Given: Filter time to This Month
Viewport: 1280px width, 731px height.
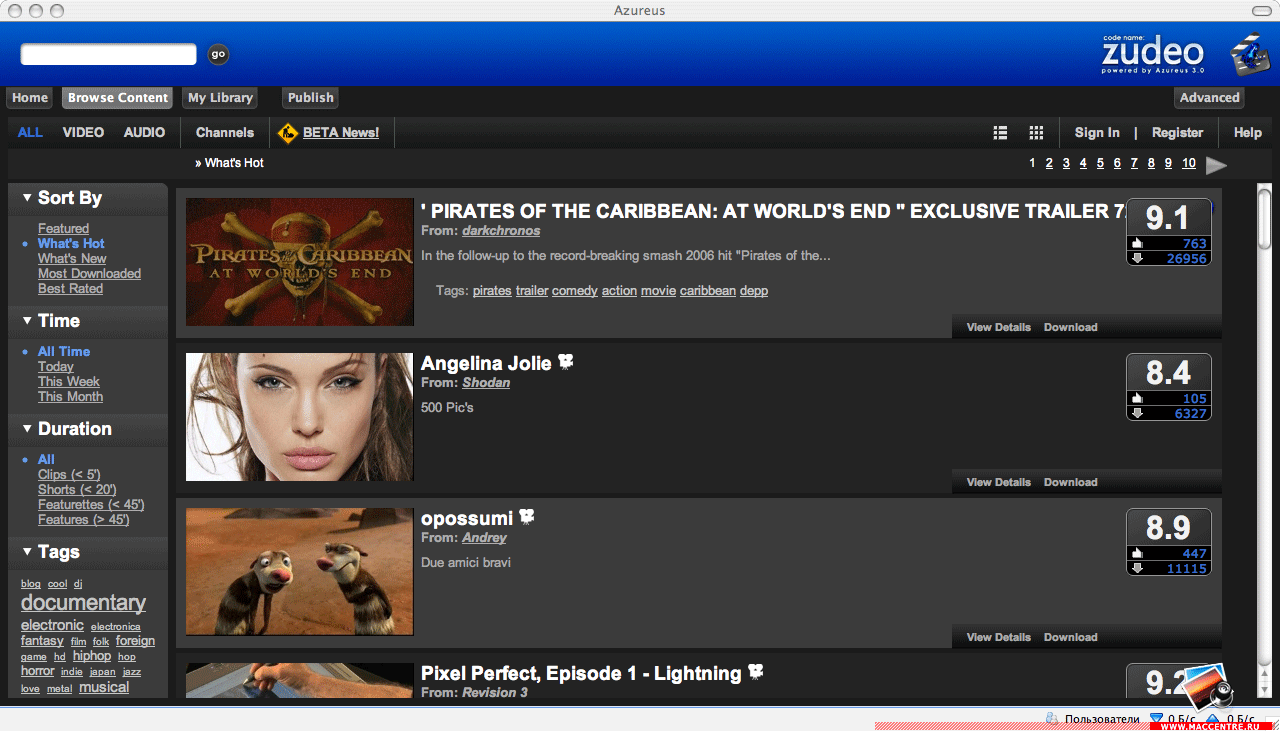Looking at the screenshot, I should coord(70,397).
